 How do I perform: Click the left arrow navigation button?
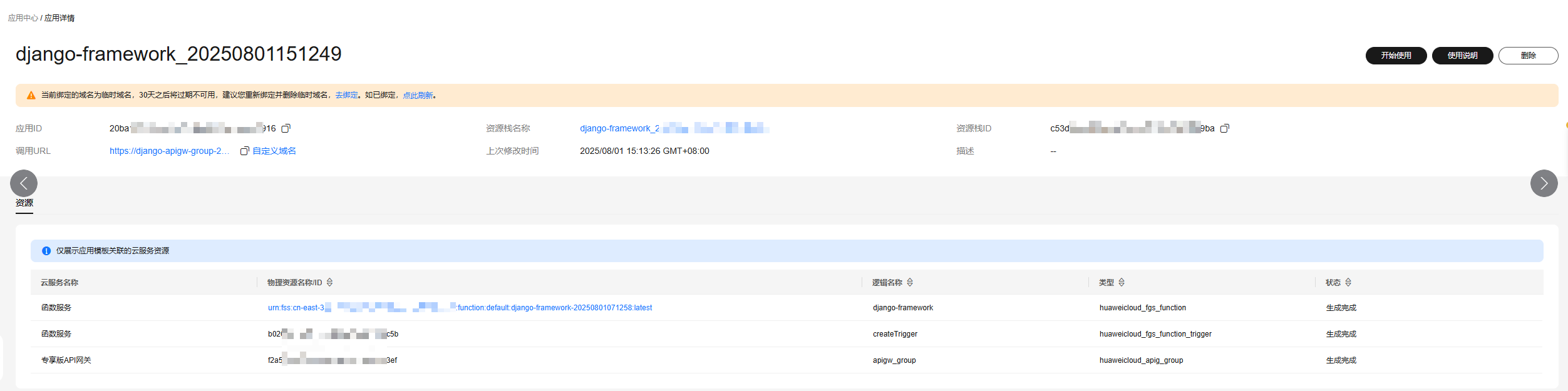(x=24, y=183)
